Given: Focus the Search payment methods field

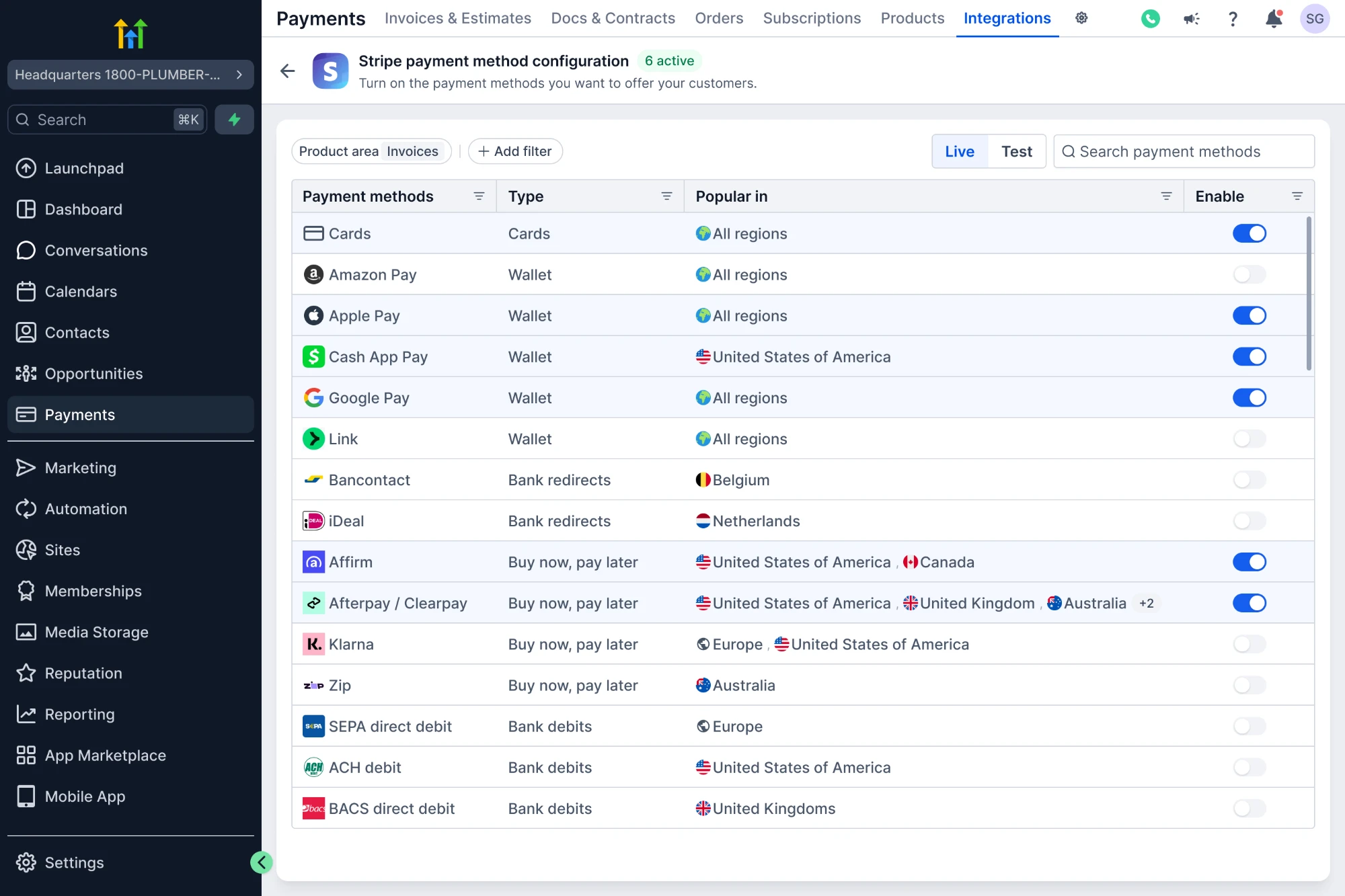Looking at the screenshot, I should [x=1184, y=151].
